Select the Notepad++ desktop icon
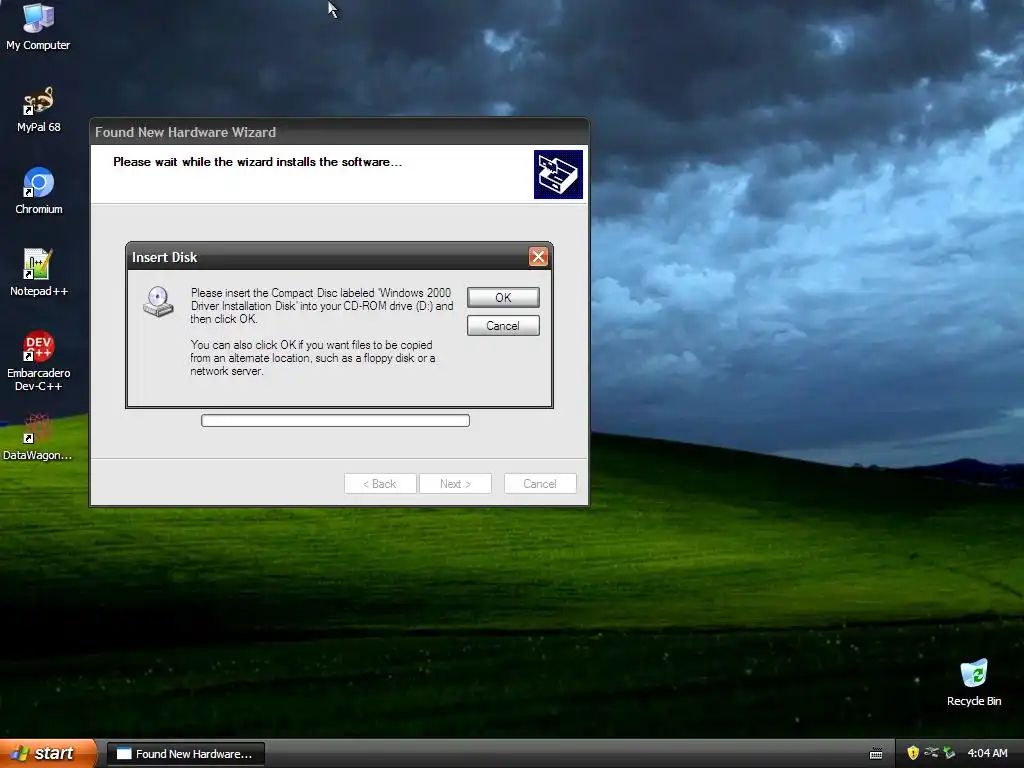 39,272
